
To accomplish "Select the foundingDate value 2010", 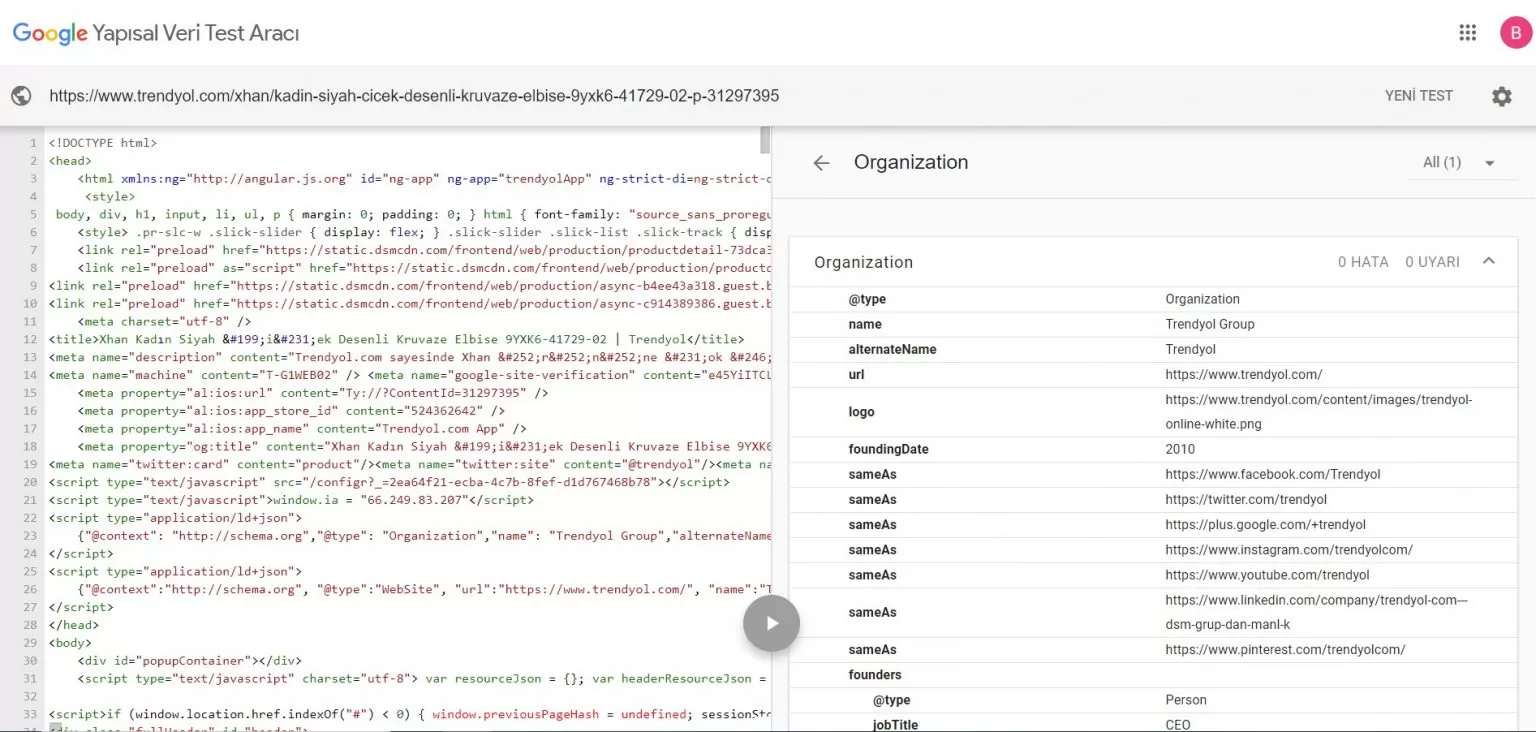I will point(1180,449).
